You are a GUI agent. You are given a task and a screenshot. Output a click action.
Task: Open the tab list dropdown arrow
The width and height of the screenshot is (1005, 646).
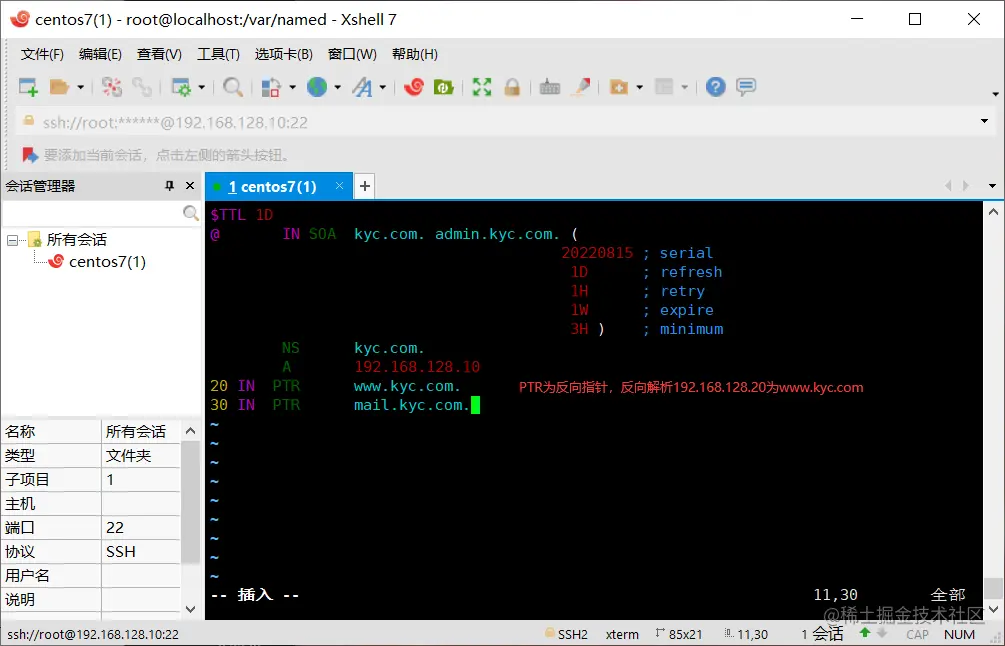coord(992,186)
